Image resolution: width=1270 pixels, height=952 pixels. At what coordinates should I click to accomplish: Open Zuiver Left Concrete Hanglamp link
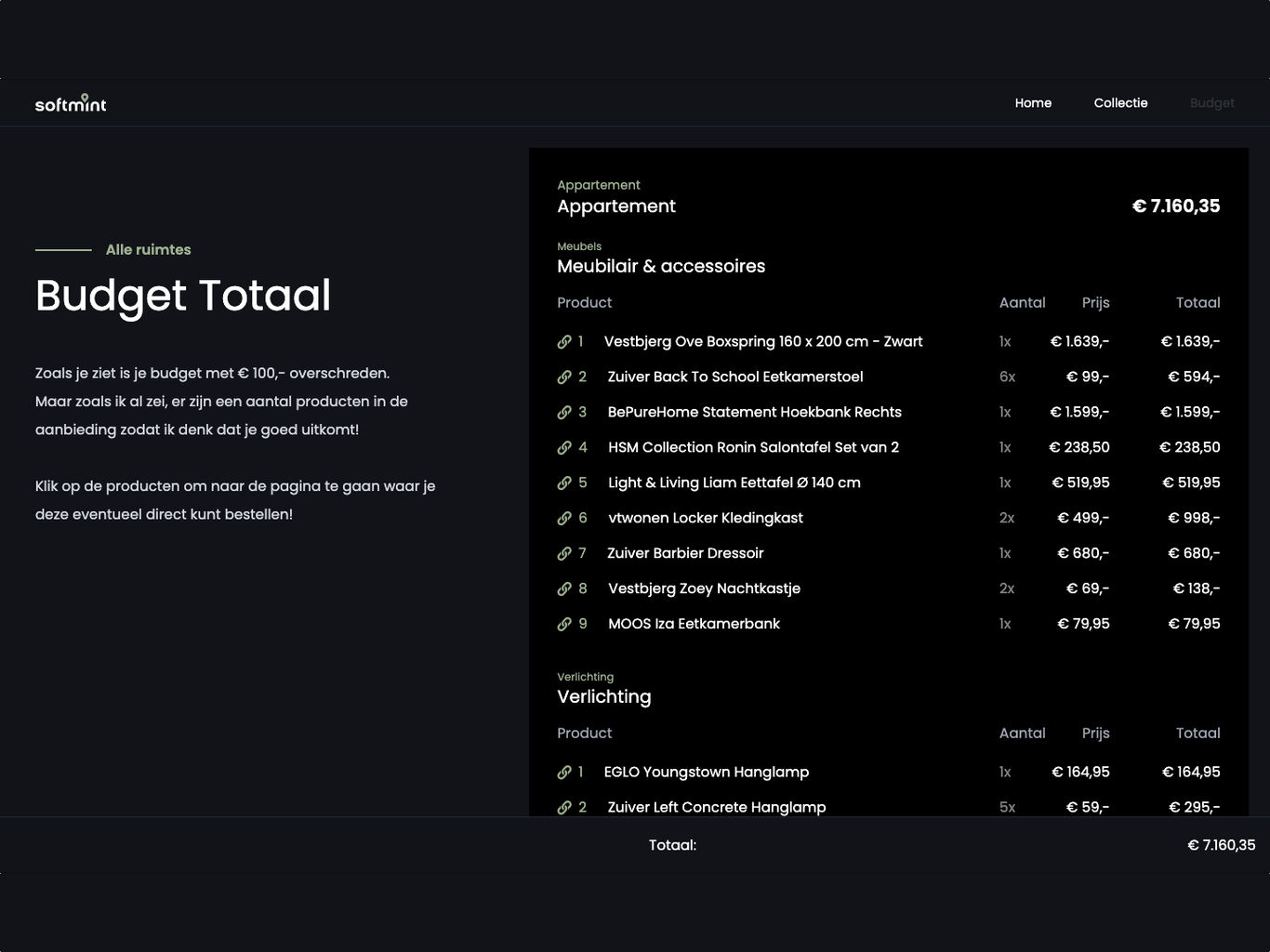(x=717, y=807)
